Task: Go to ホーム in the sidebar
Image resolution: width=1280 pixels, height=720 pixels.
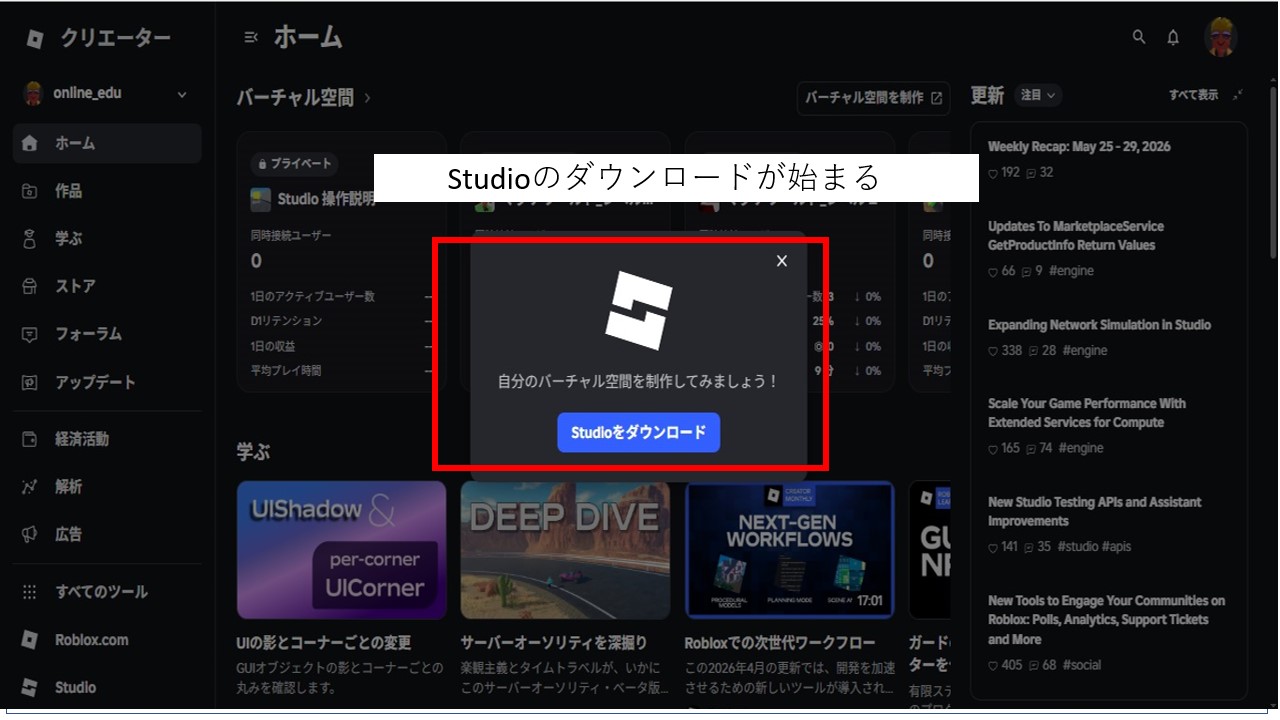Action: tap(107, 143)
